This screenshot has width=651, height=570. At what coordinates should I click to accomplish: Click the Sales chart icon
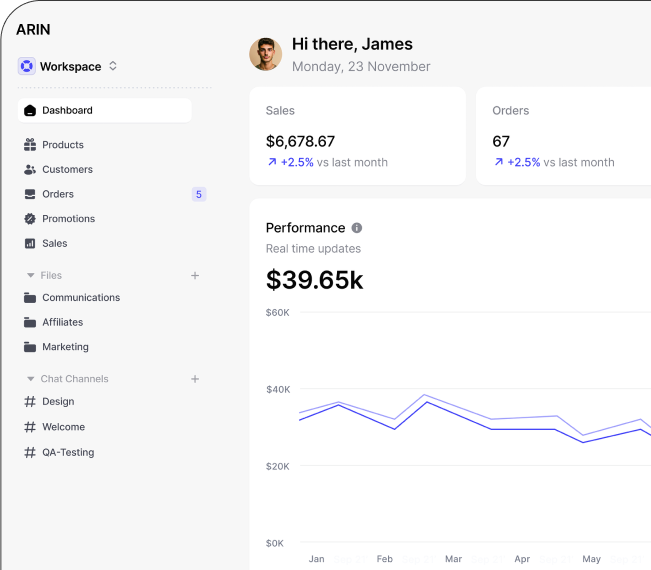tap(30, 243)
